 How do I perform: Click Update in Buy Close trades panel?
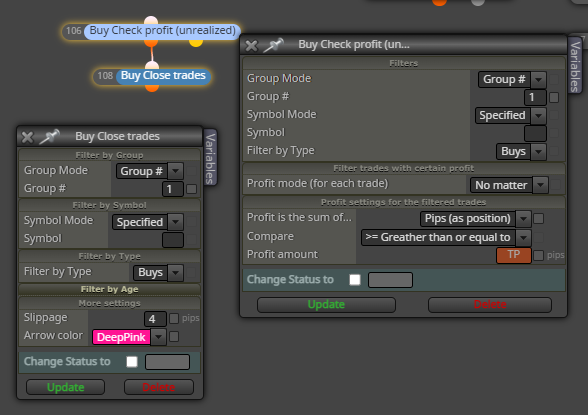coord(65,387)
